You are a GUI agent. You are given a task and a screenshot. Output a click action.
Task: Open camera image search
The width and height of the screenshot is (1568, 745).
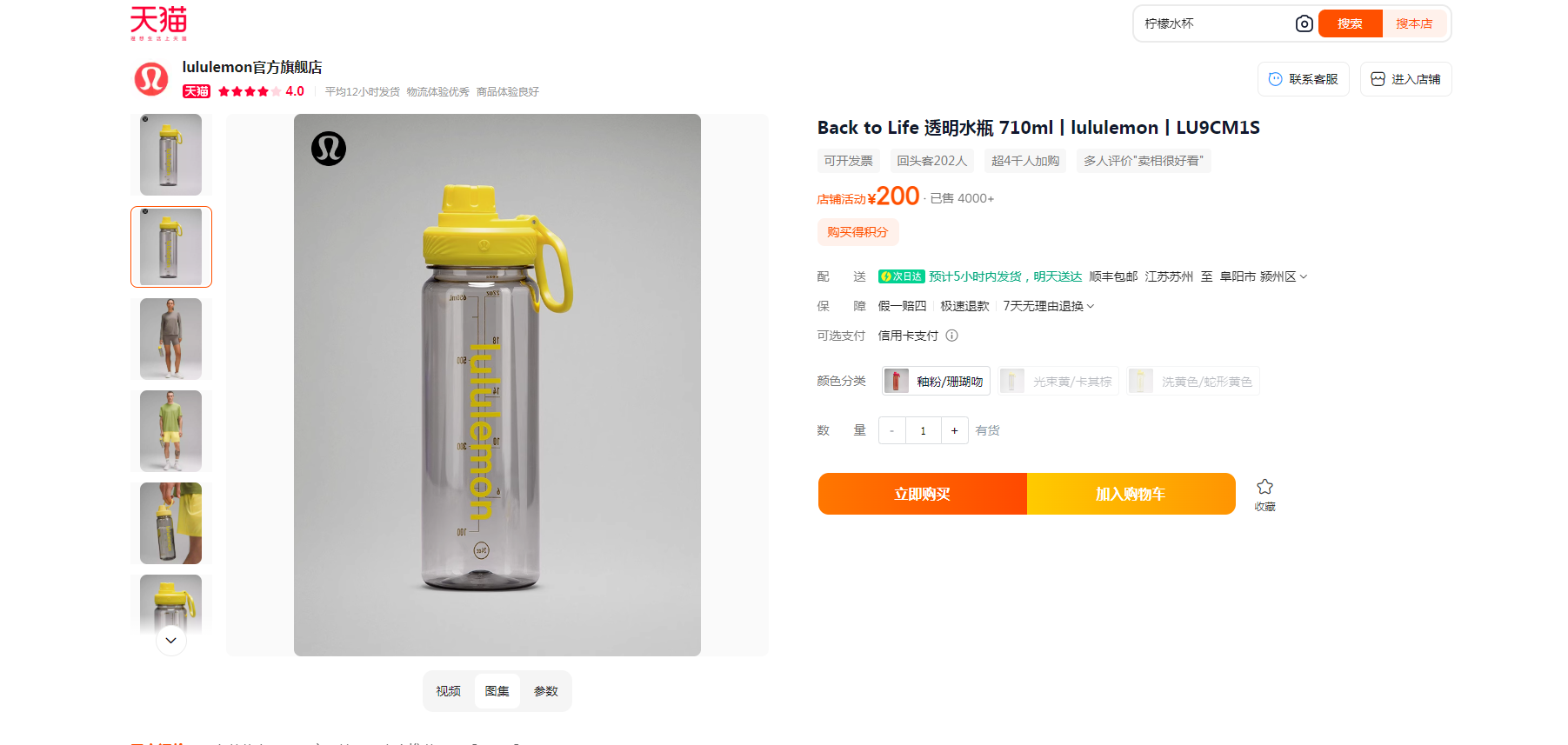1304,23
